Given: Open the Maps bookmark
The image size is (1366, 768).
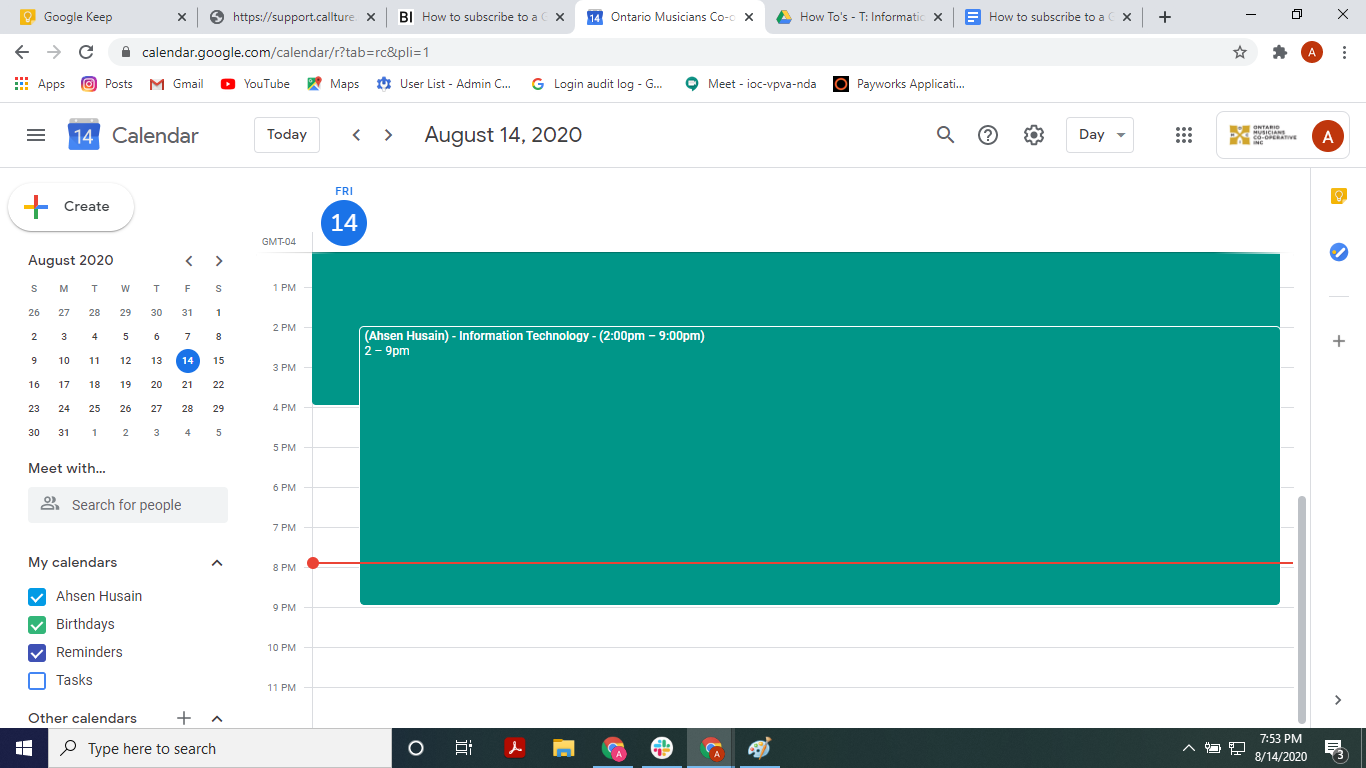Looking at the screenshot, I should click(333, 84).
